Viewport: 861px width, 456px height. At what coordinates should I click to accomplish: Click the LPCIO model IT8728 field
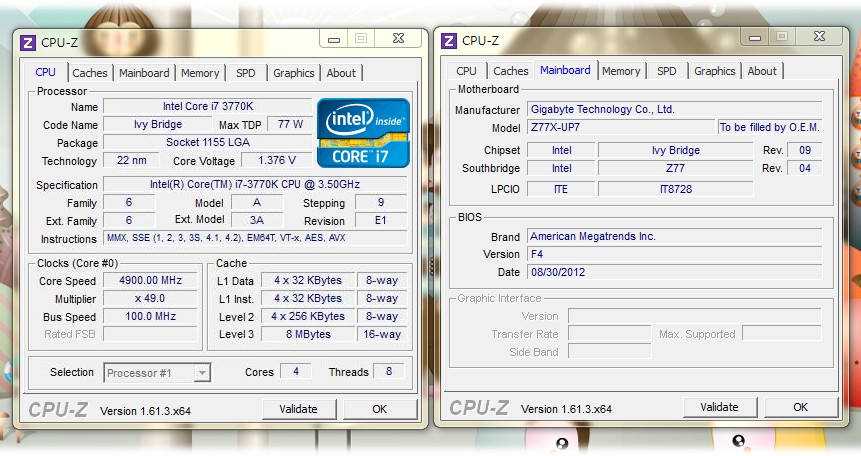[675, 189]
